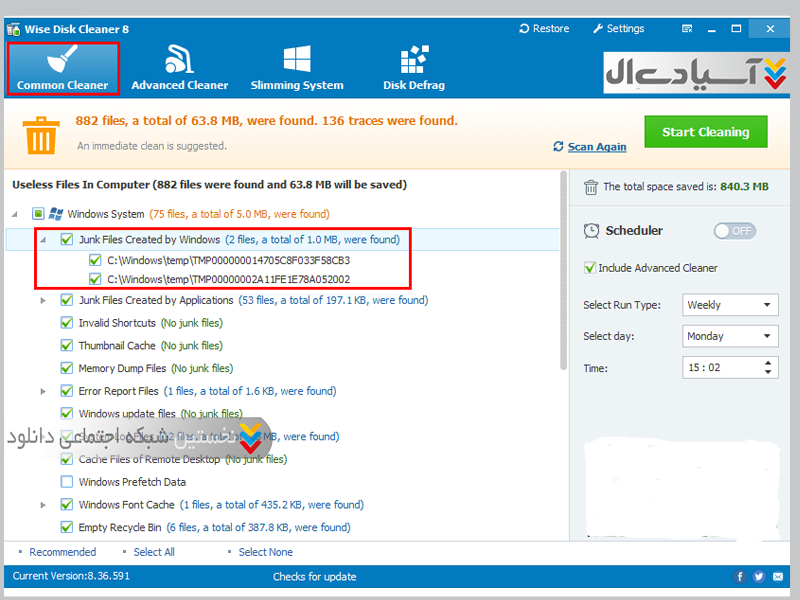Click the scheduler Time field

(x=730, y=368)
